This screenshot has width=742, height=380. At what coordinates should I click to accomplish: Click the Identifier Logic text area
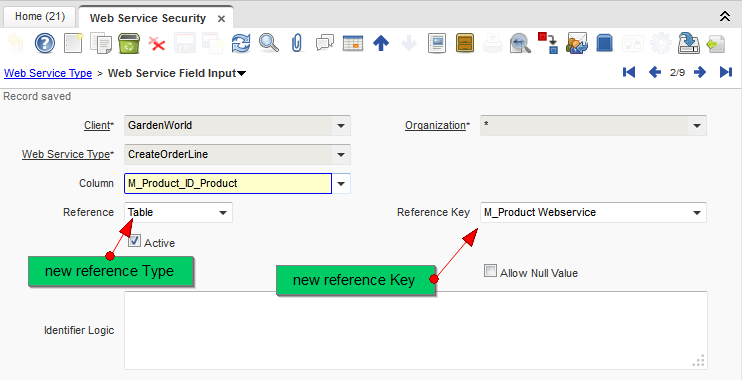click(x=416, y=330)
